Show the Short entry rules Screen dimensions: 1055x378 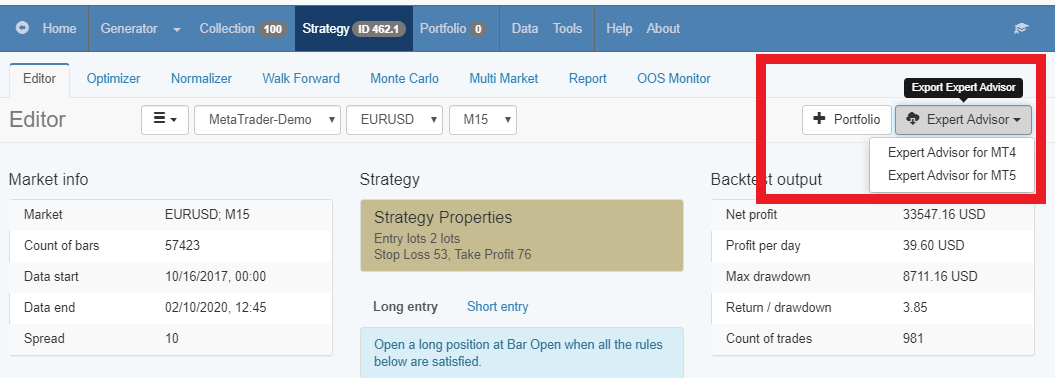pyautogui.click(x=498, y=307)
